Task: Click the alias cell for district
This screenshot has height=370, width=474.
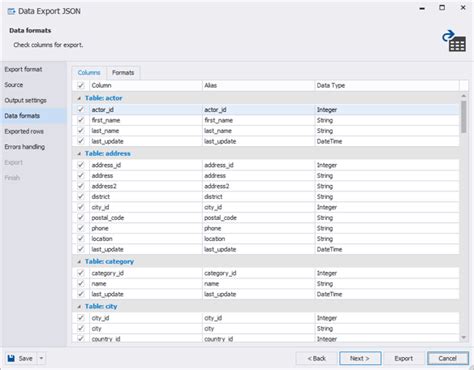Action: (x=258, y=197)
